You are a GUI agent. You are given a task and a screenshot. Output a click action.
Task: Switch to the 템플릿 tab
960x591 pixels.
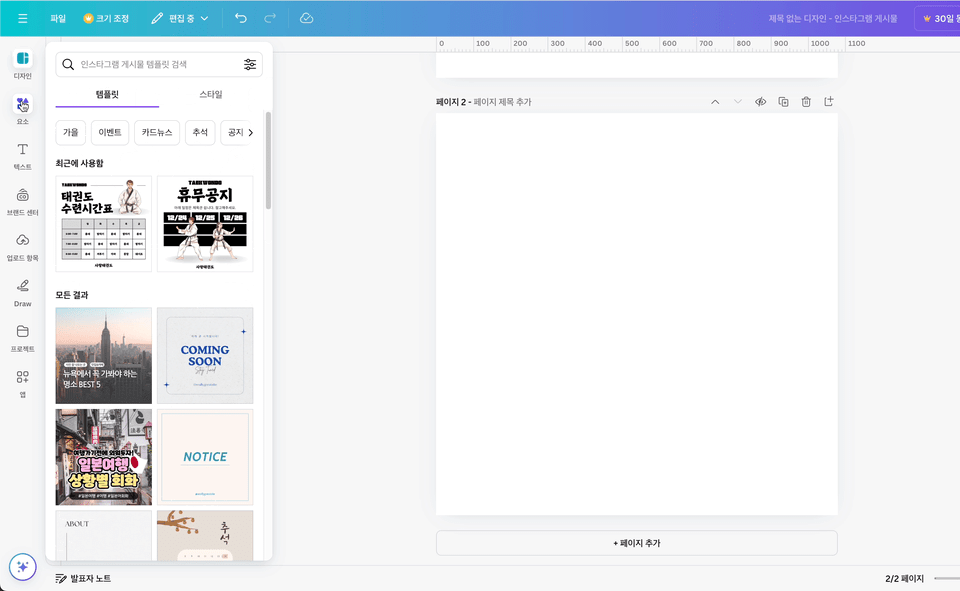pyautogui.click(x=107, y=95)
